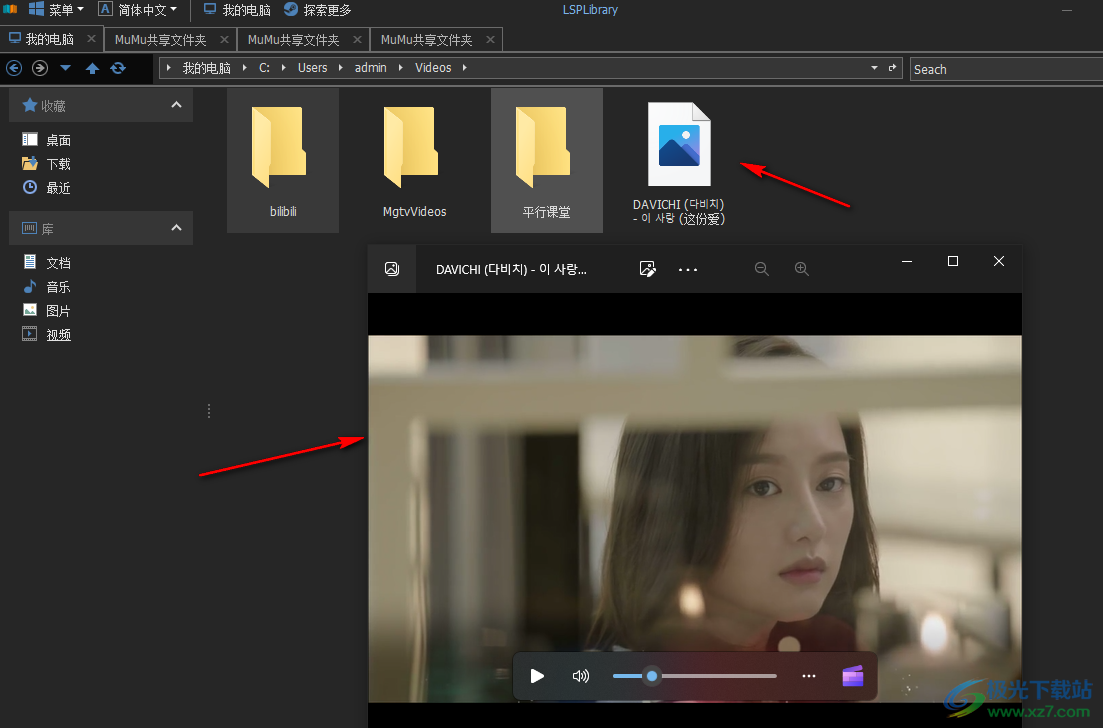Image resolution: width=1103 pixels, height=728 pixels.
Task: Open the video editor clip icon
Action: click(x=853, y=676)
